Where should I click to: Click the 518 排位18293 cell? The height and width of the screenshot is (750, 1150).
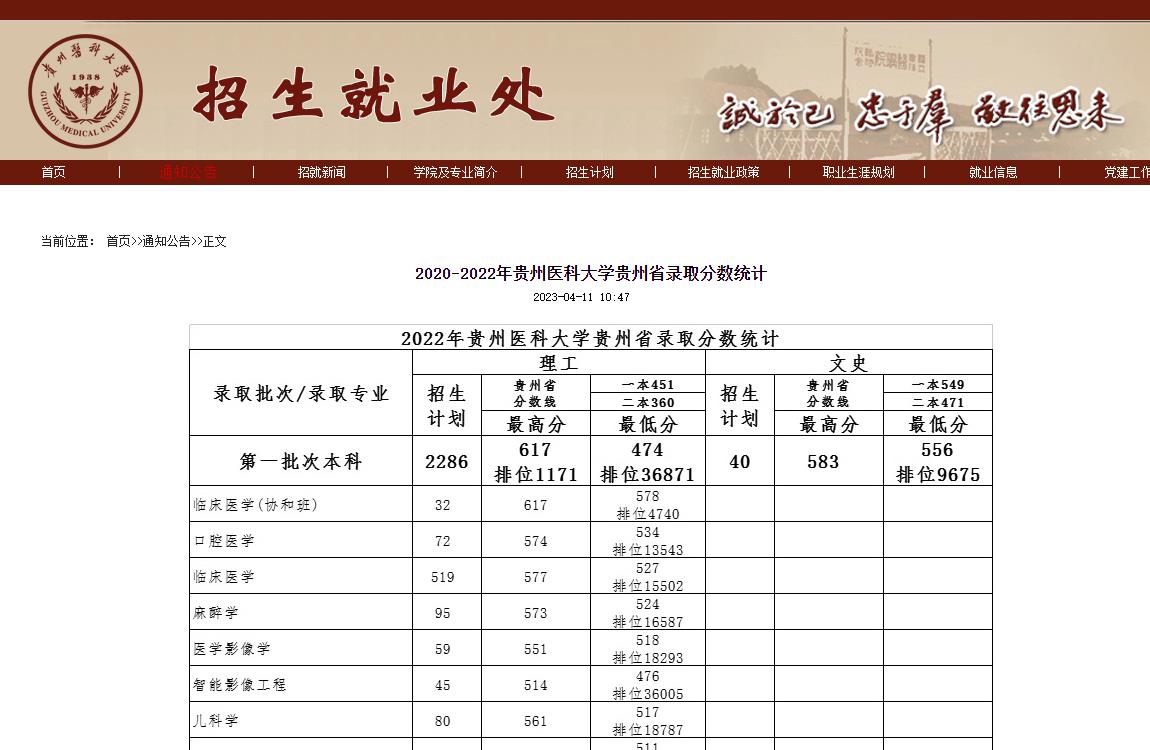click(648, 648)
